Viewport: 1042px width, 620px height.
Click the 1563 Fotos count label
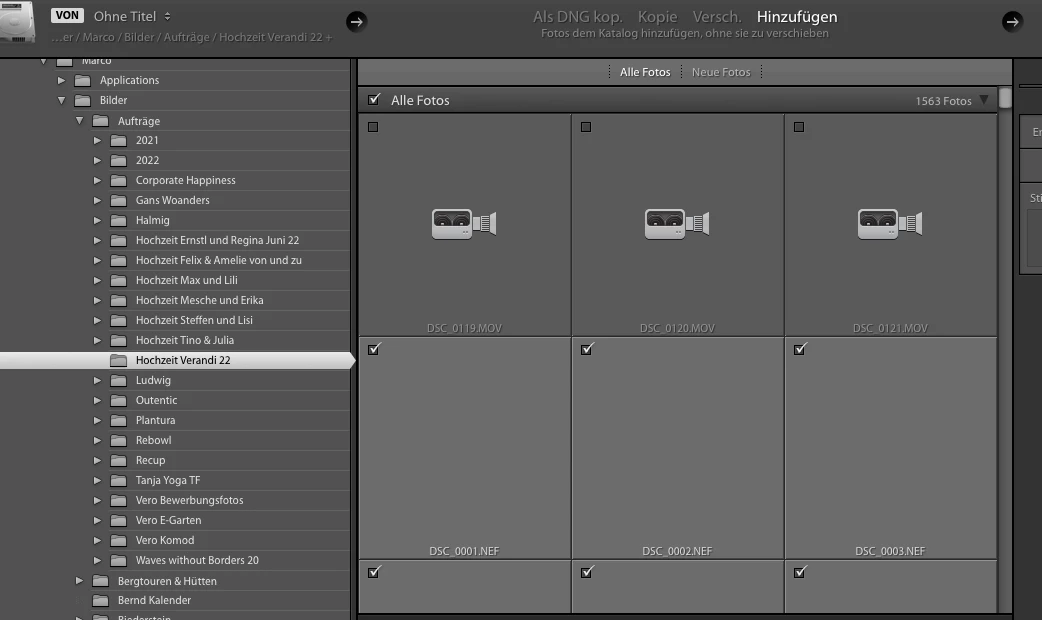coord(943,101)
